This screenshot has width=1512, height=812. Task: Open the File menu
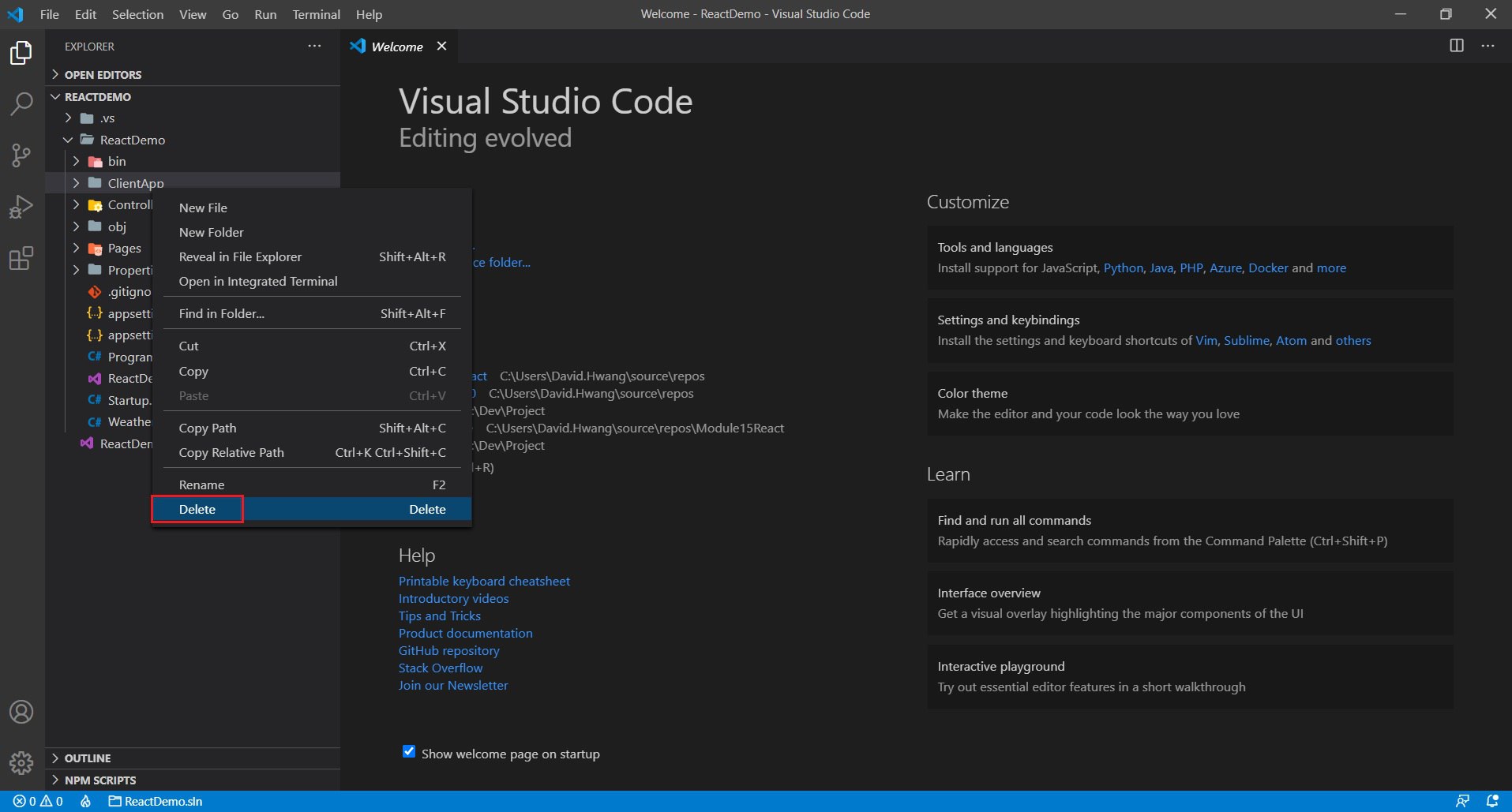click(49, 14)
